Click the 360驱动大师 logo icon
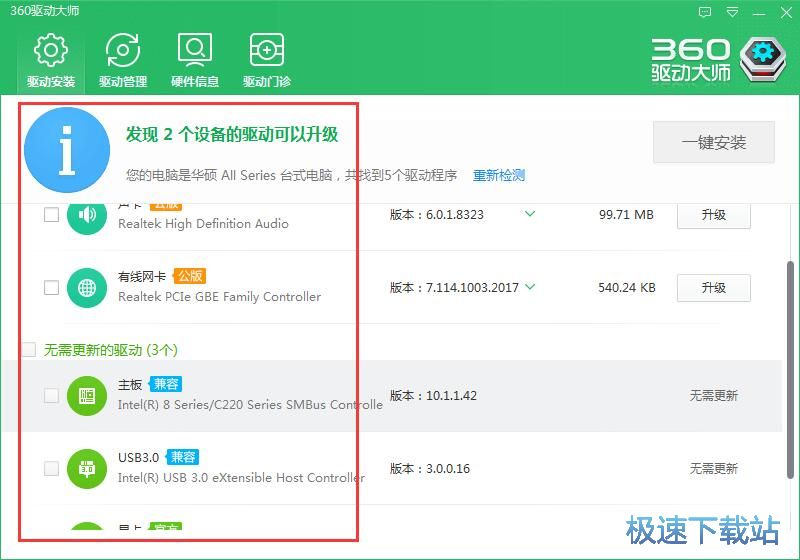This screenshot has height=560, width=800. (763, 59)
